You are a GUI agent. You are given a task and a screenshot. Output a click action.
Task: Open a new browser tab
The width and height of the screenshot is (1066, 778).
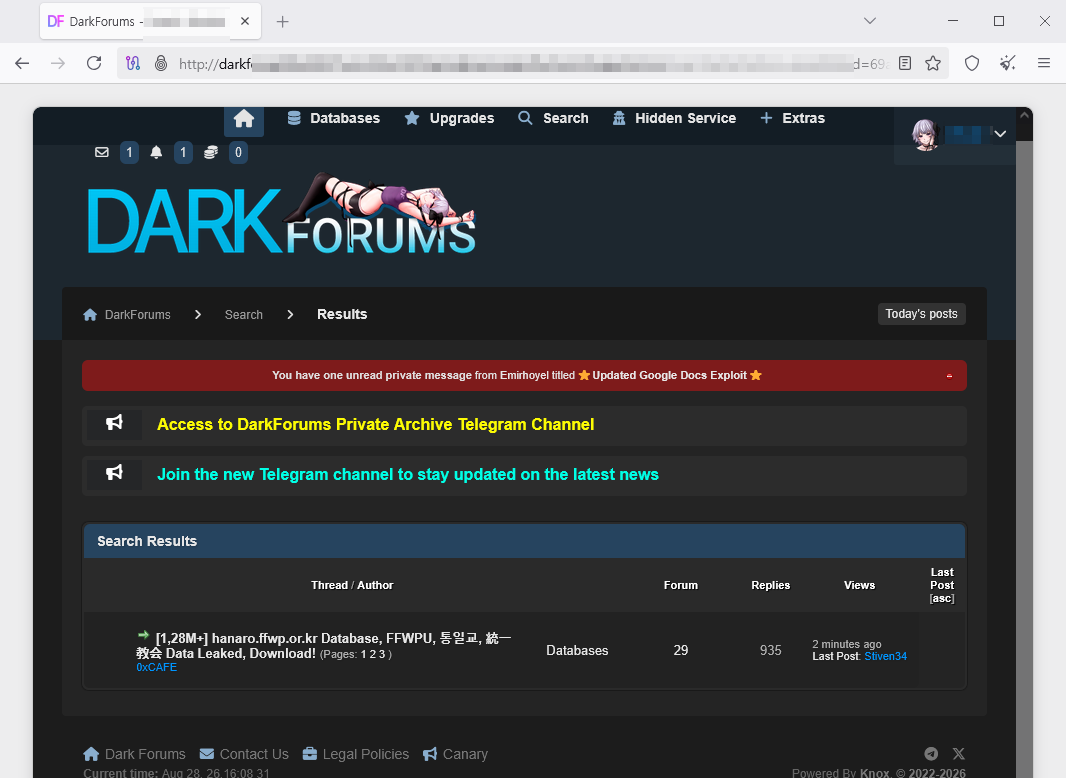(283, 22)
